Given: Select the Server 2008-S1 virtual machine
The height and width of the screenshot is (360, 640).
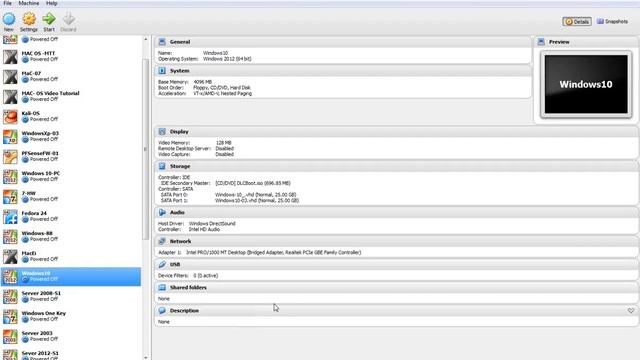Looking at the screenshot, I should click(x=71, y=296).
